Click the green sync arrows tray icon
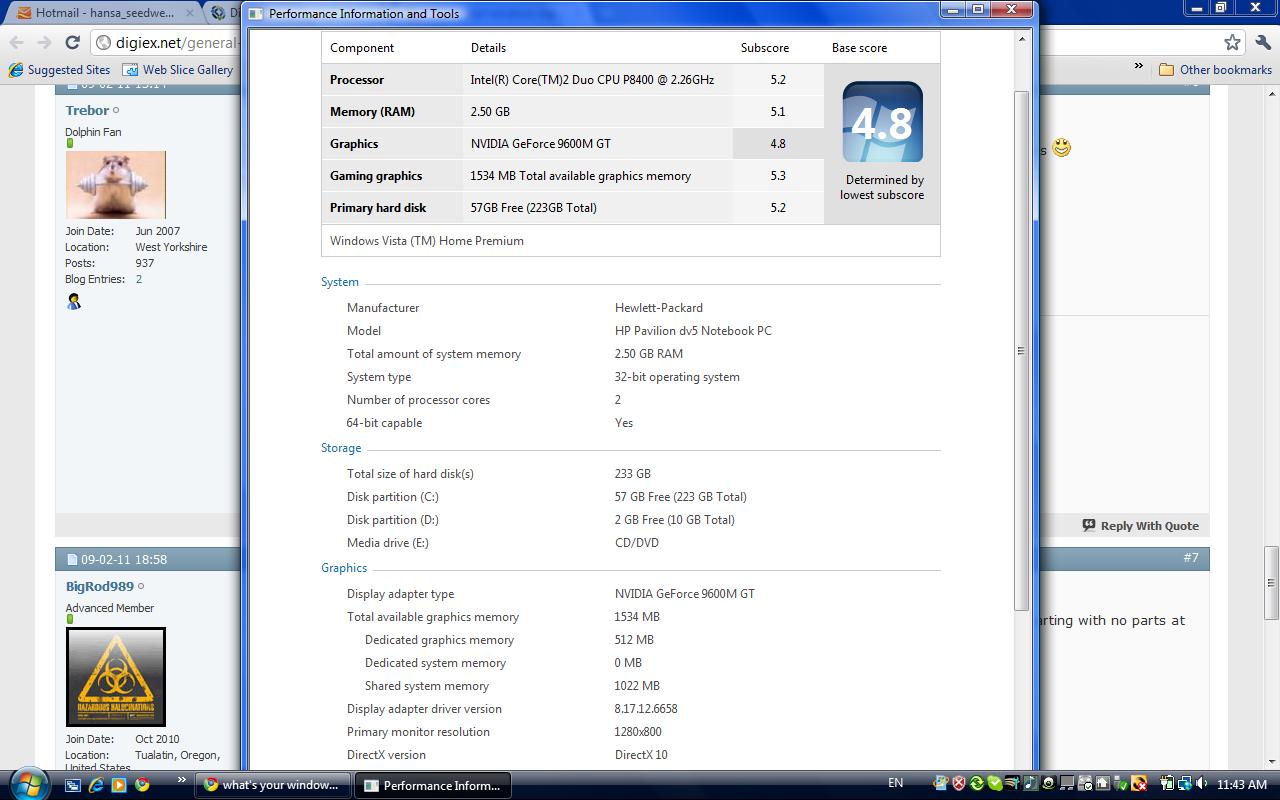Image resolution: width=1280 pixels, height=800 pixels. [977, 783]
